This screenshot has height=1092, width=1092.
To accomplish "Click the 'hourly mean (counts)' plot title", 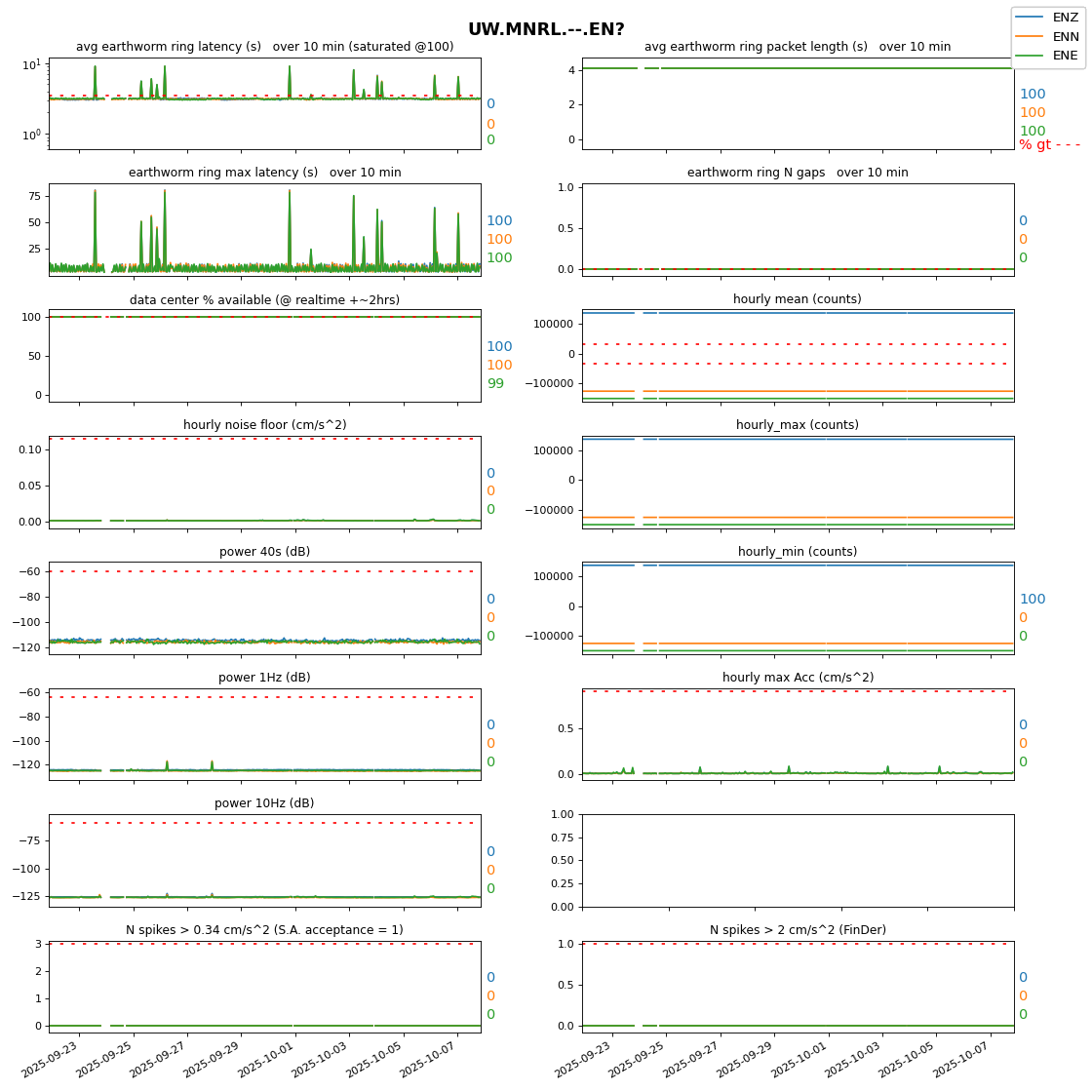I will (x=798, y=299).
